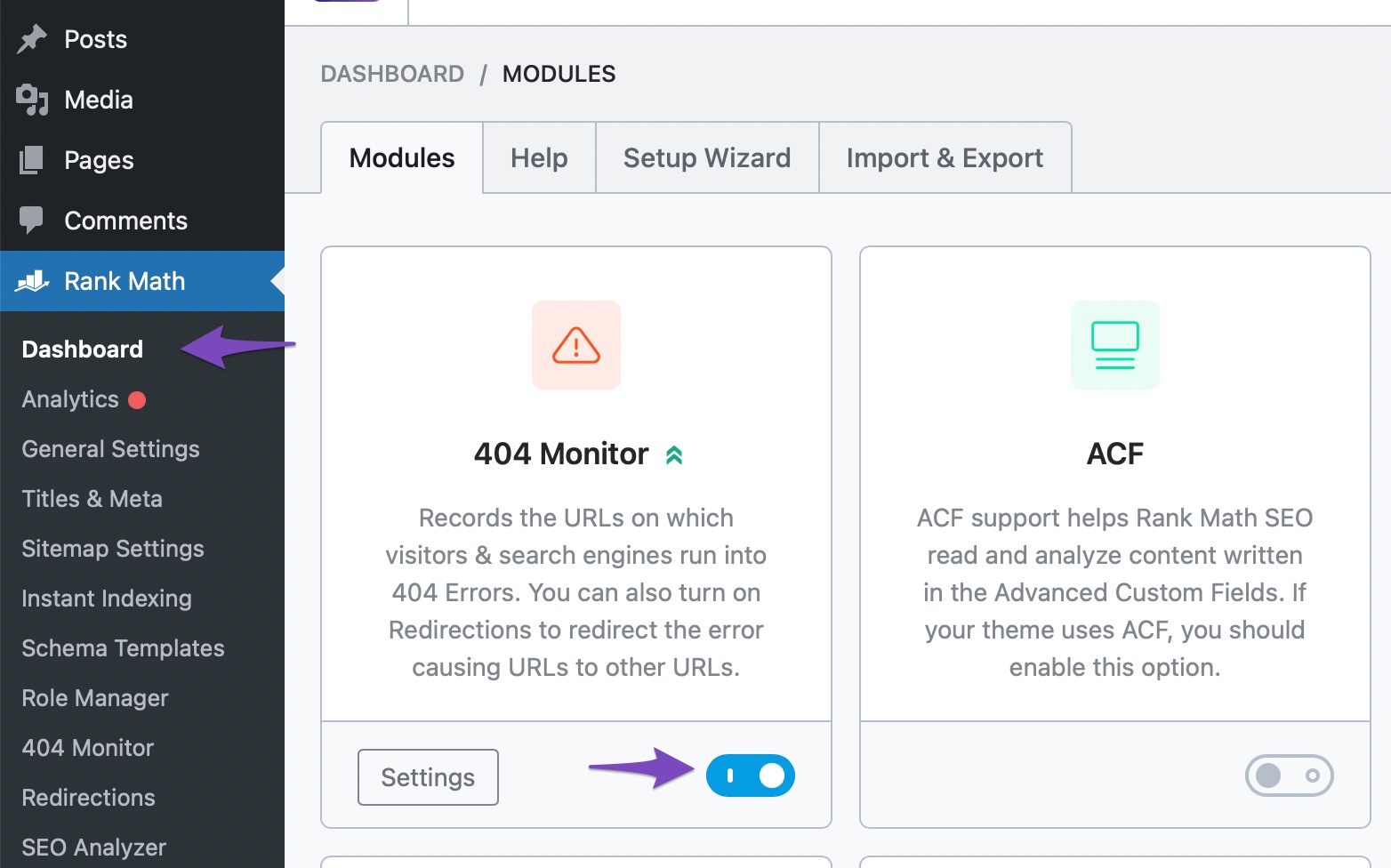Click the Posts pushpin icon

pyautogui.click(x=32, y=37)
